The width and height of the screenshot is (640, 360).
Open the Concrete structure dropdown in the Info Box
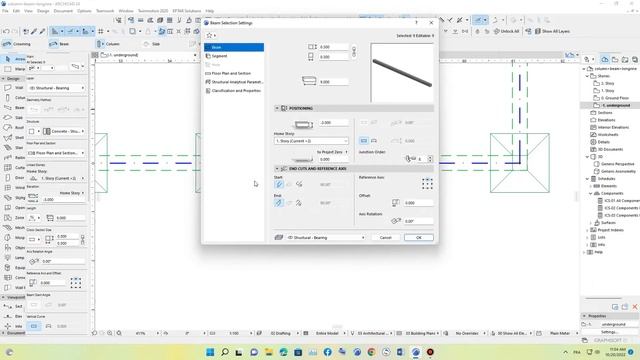(x=64, y=131)
